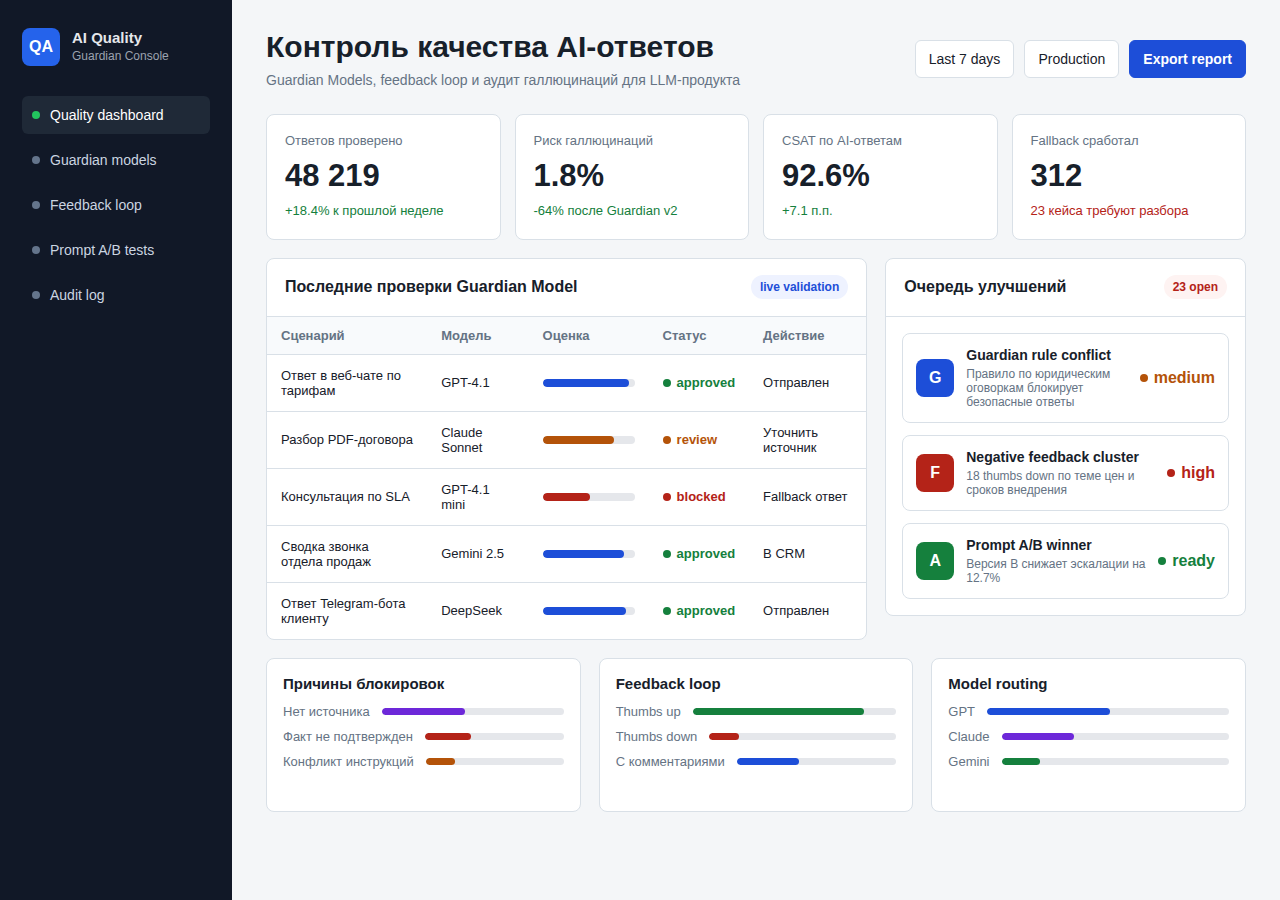Click the review status in PDF row
The height and width of the screenshot is (900, 1280).
pyautogui.click(x=690, y=440)
